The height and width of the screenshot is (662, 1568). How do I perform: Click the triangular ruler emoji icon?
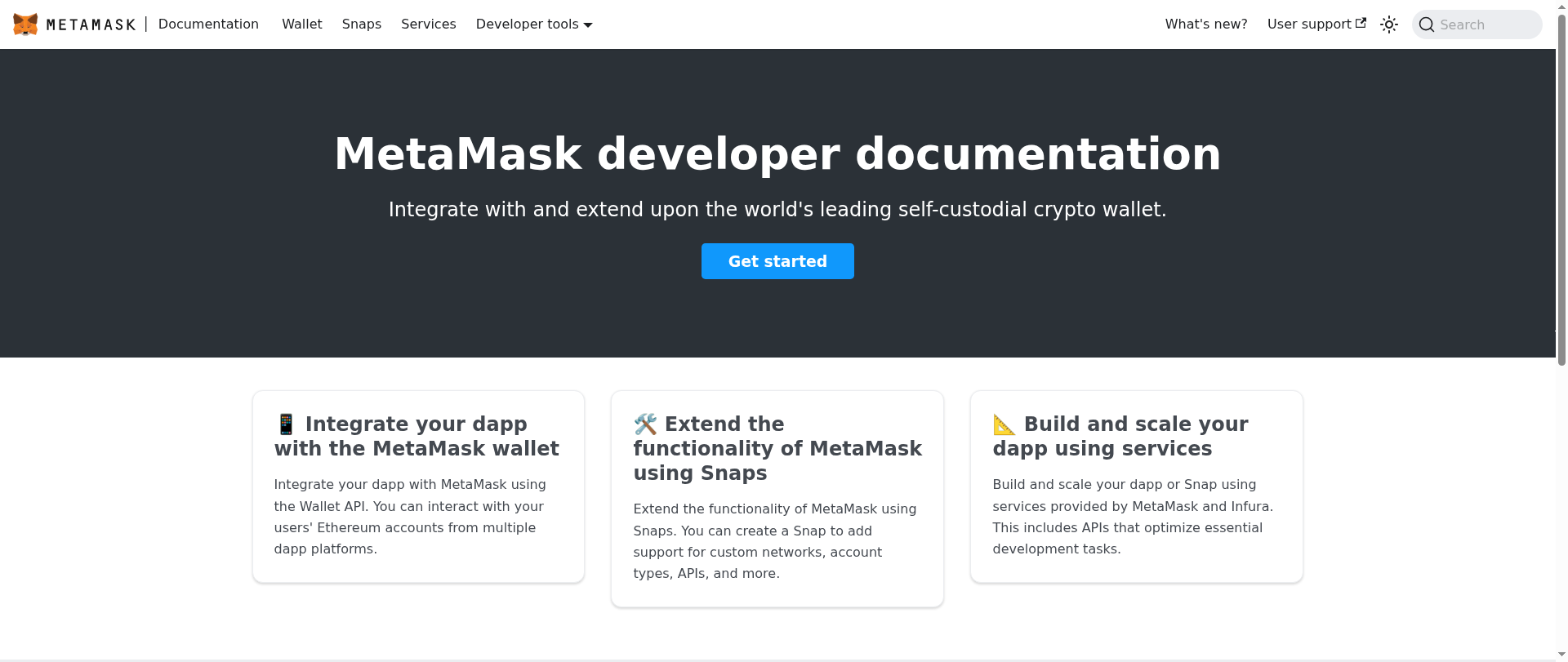click(1004, 424)
